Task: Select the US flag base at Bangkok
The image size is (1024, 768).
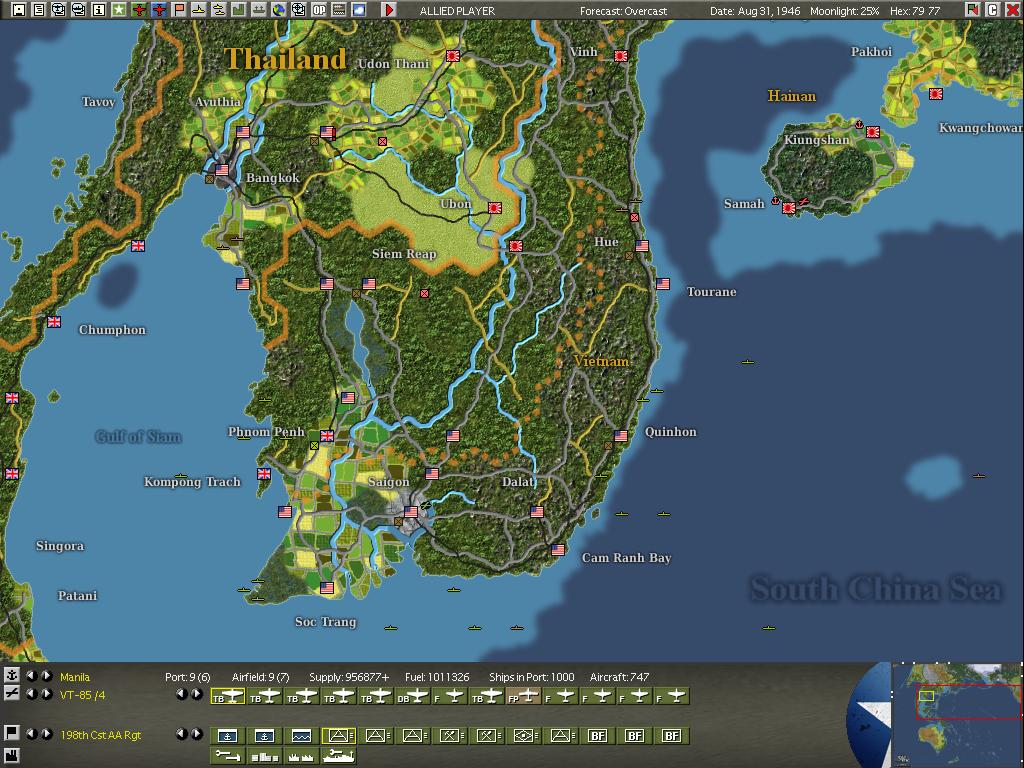Action: click(x=222, y=170)
